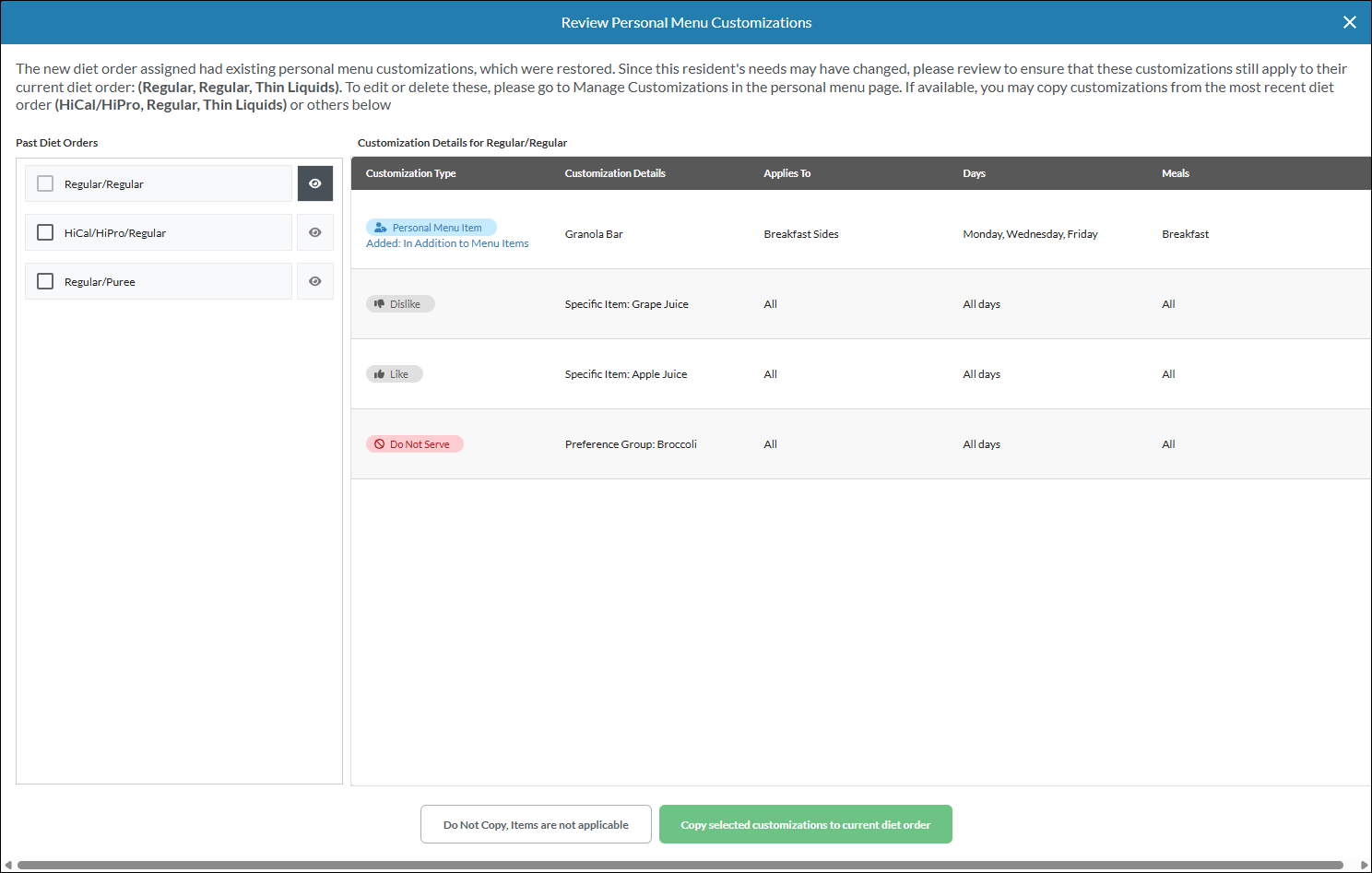Click the Do Not Serve badge
The image size is (1372, 873).
tap(415, 444)
